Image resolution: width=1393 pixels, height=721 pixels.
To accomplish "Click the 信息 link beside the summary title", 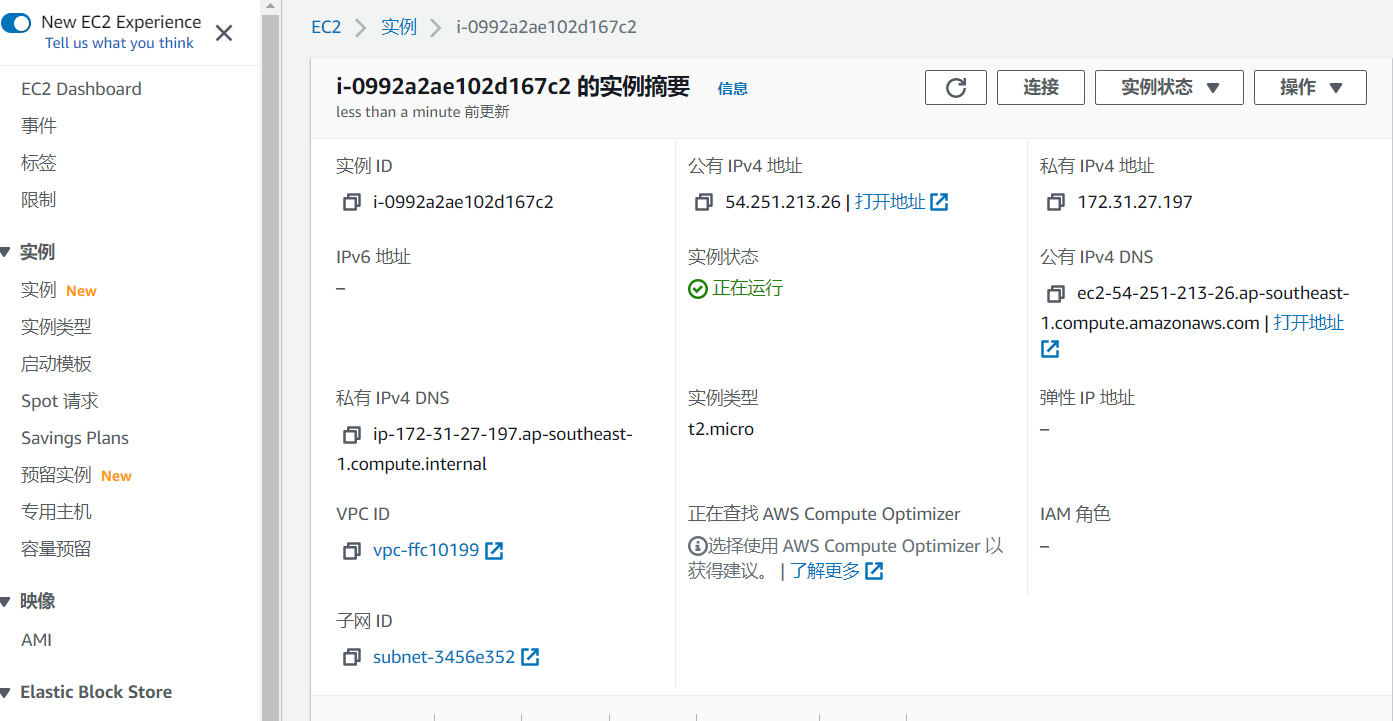I will point(732,88).
